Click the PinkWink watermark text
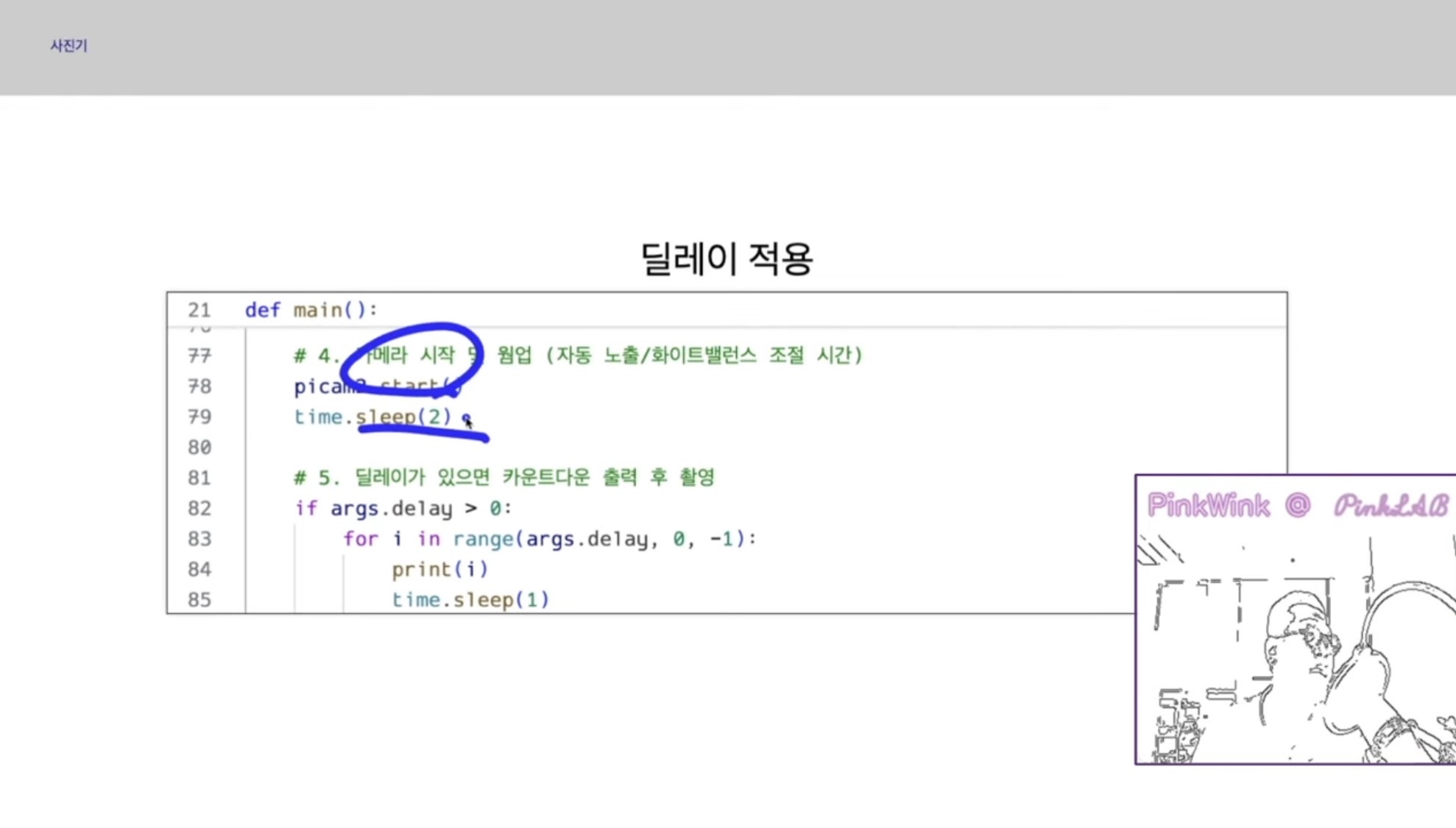1456x828 pixels. [1208, 506]
